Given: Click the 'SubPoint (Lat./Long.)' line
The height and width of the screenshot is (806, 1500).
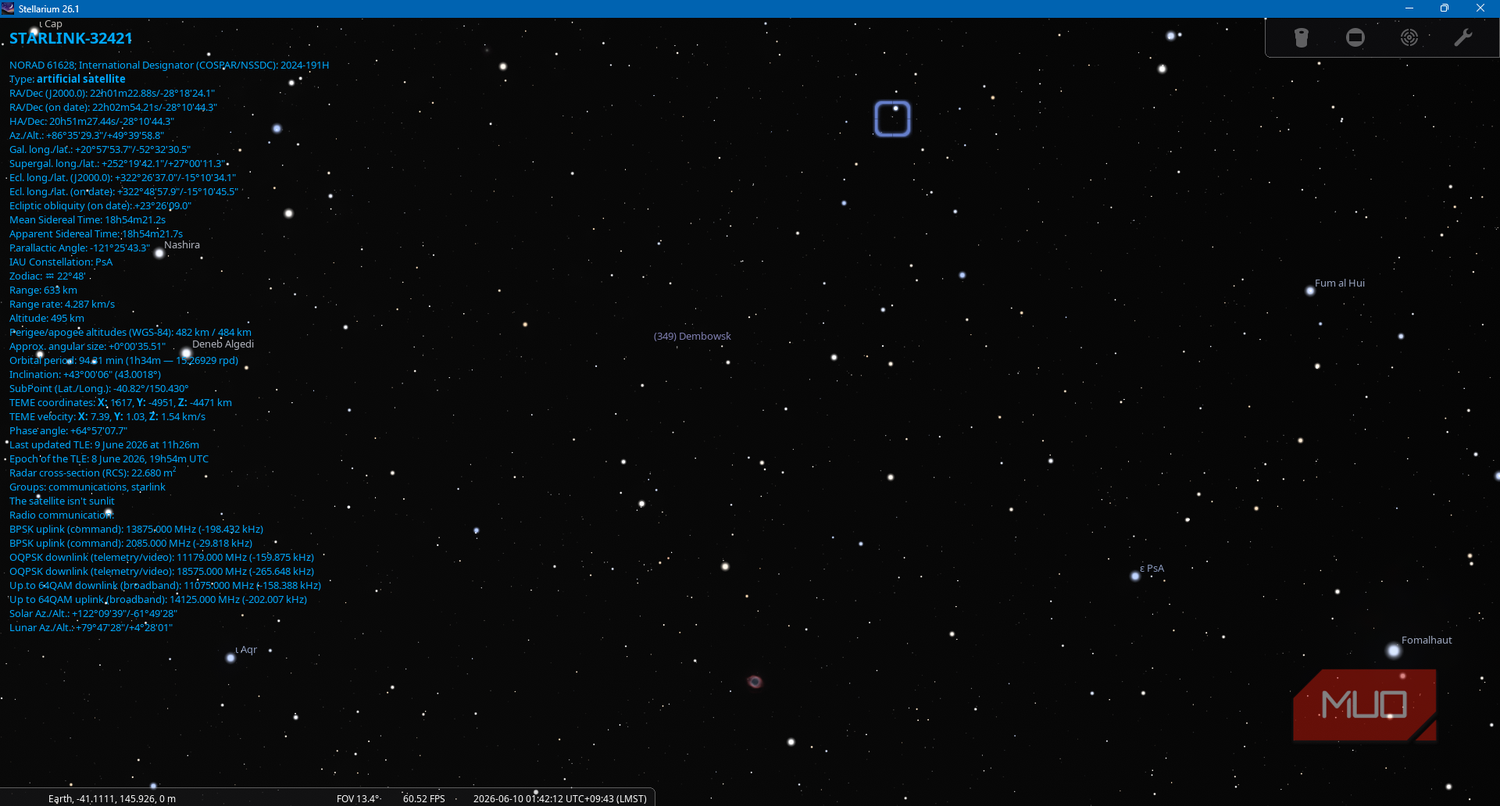Looking at the screenshot, I should (99, 388).
